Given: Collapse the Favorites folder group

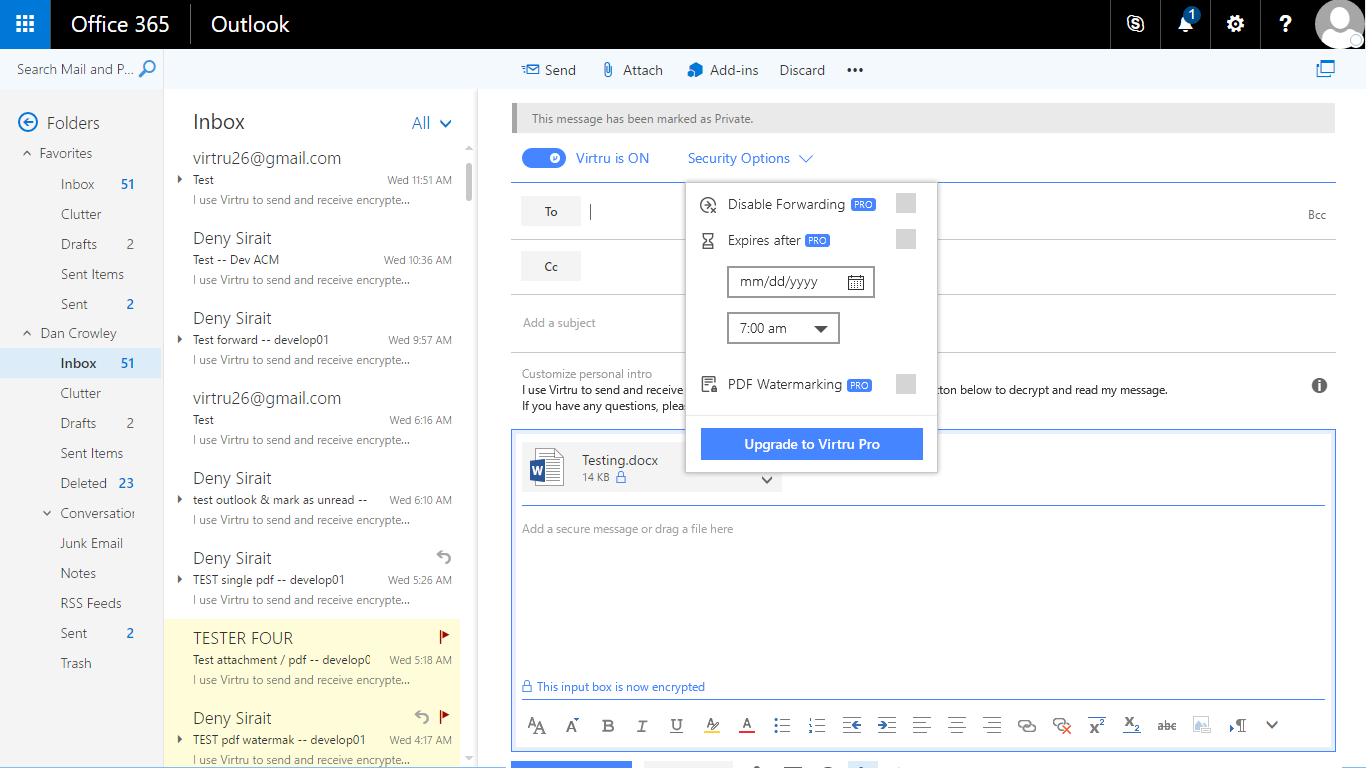Looking at the screenshot, I should (x=27, y=153).
